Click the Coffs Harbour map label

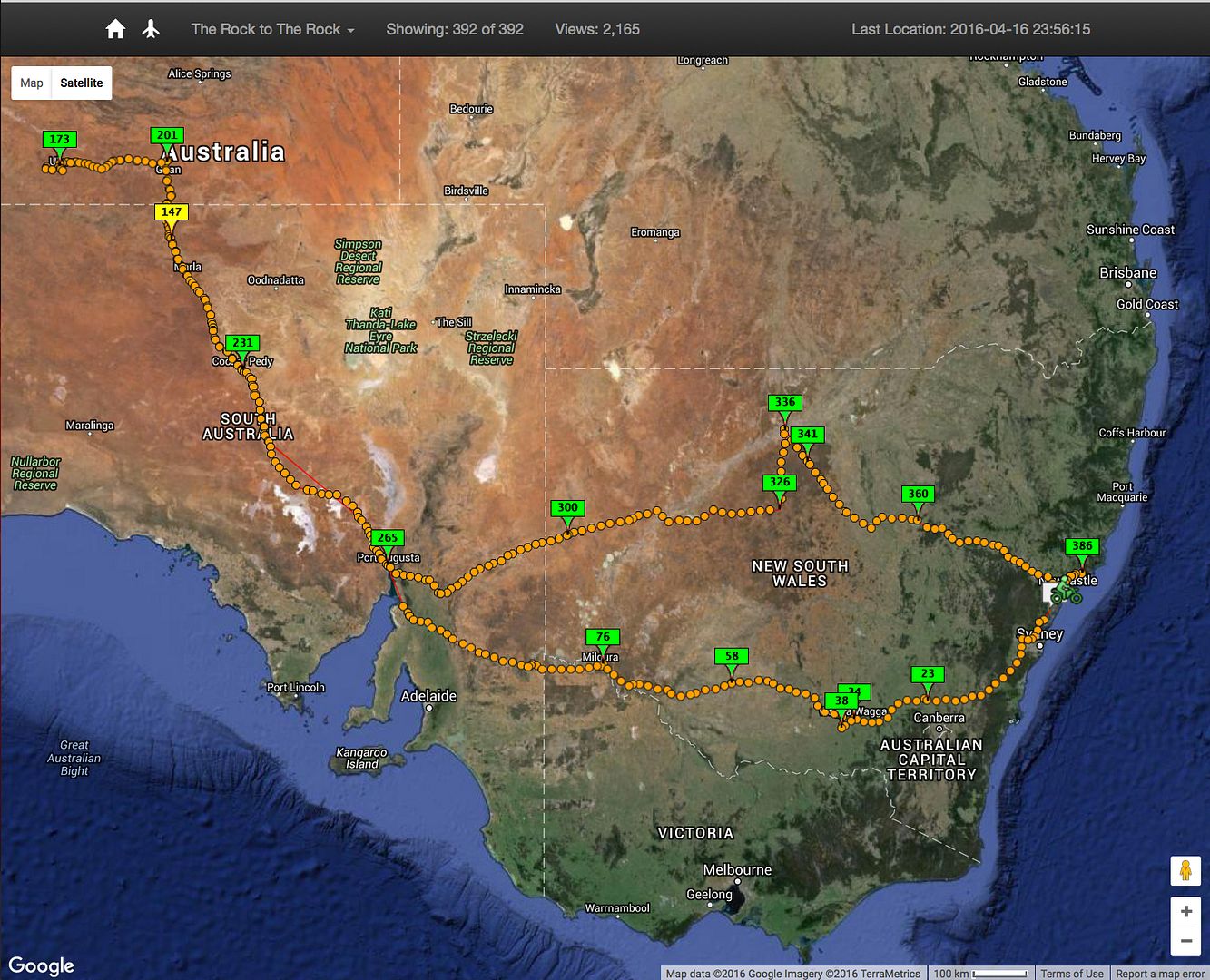click(1132, 433)
